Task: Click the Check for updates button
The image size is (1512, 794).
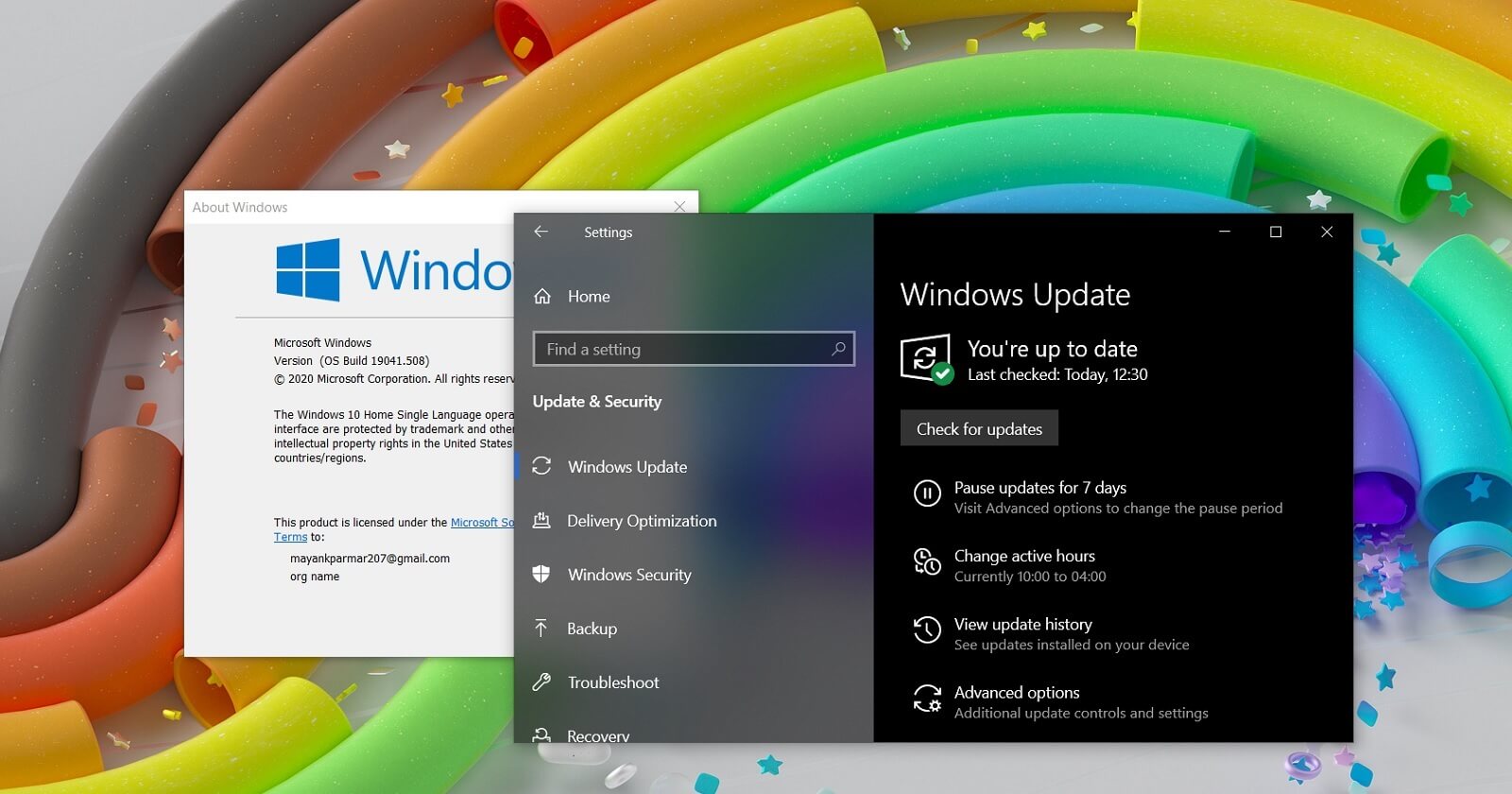Action: tap(979, 428)
